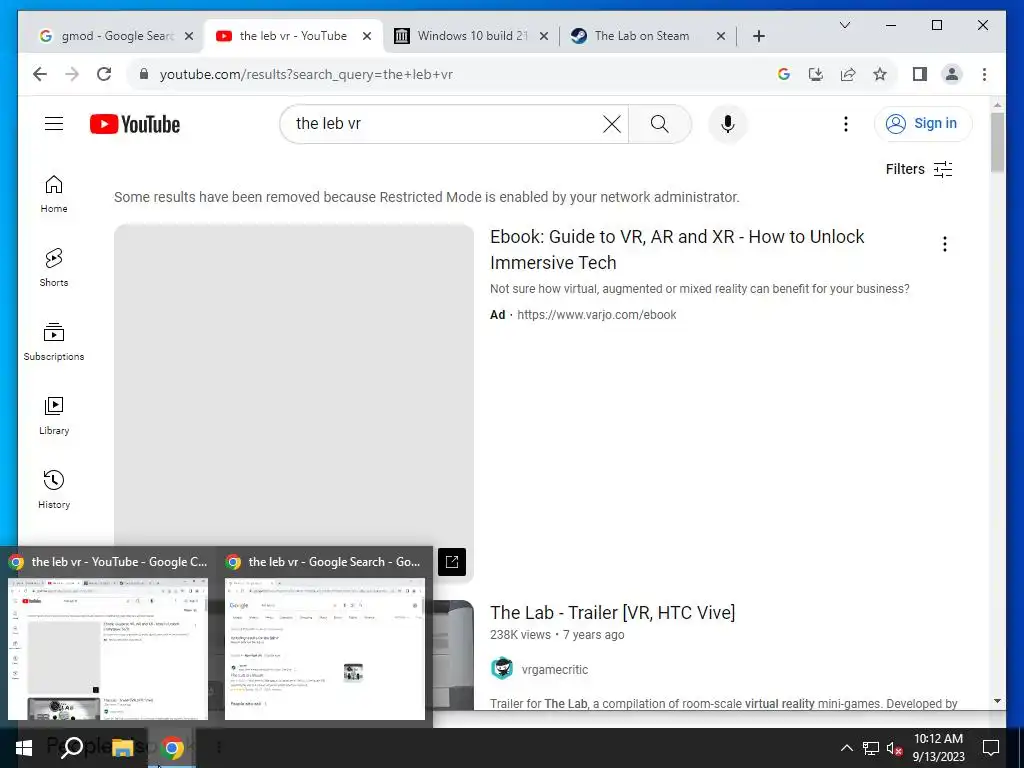This screenshot has width=1024, height=768.
Task: Click the address bar URL field
Action: (x=451, y=74)
